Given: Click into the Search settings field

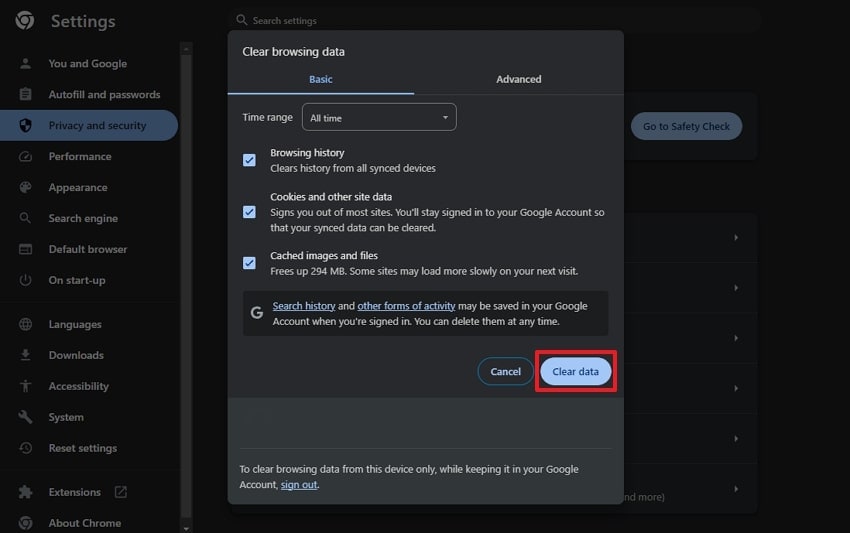Looking at the screenshot, I should pos(496,20).
